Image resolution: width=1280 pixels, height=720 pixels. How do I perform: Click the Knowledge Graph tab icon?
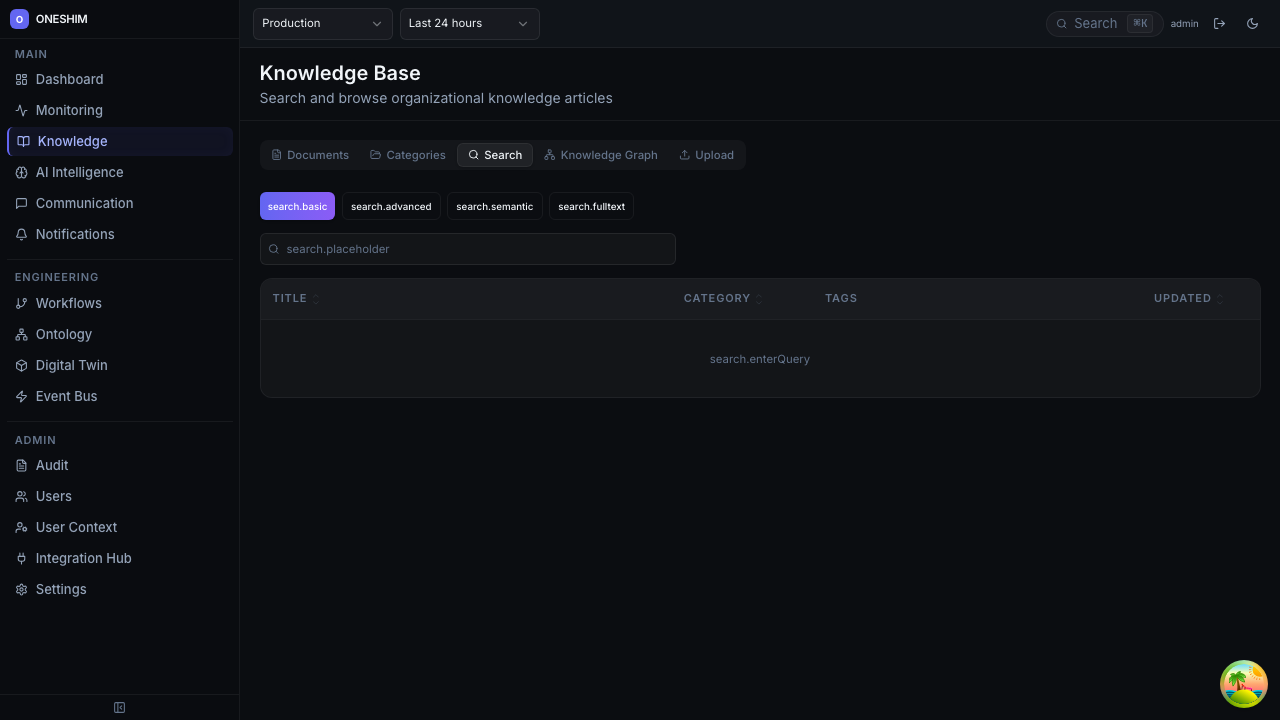(550, 155)
